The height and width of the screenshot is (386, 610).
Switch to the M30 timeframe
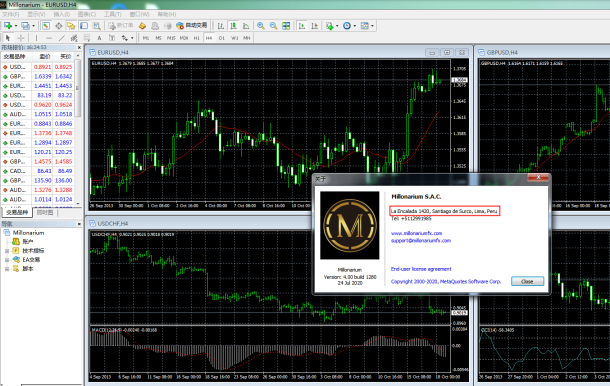coord(184,38)
